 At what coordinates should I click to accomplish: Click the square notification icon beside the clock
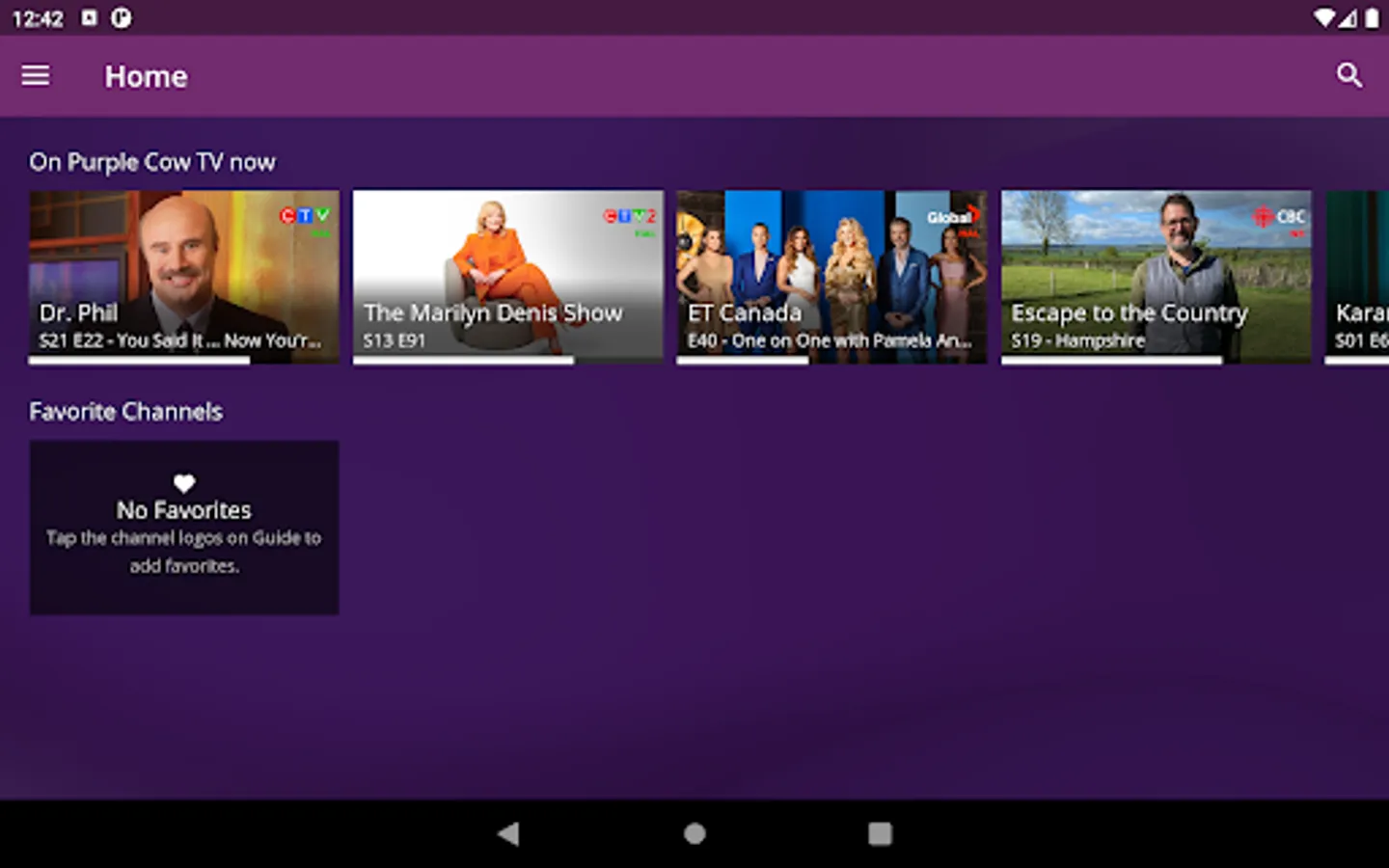(x=89, y=17)
